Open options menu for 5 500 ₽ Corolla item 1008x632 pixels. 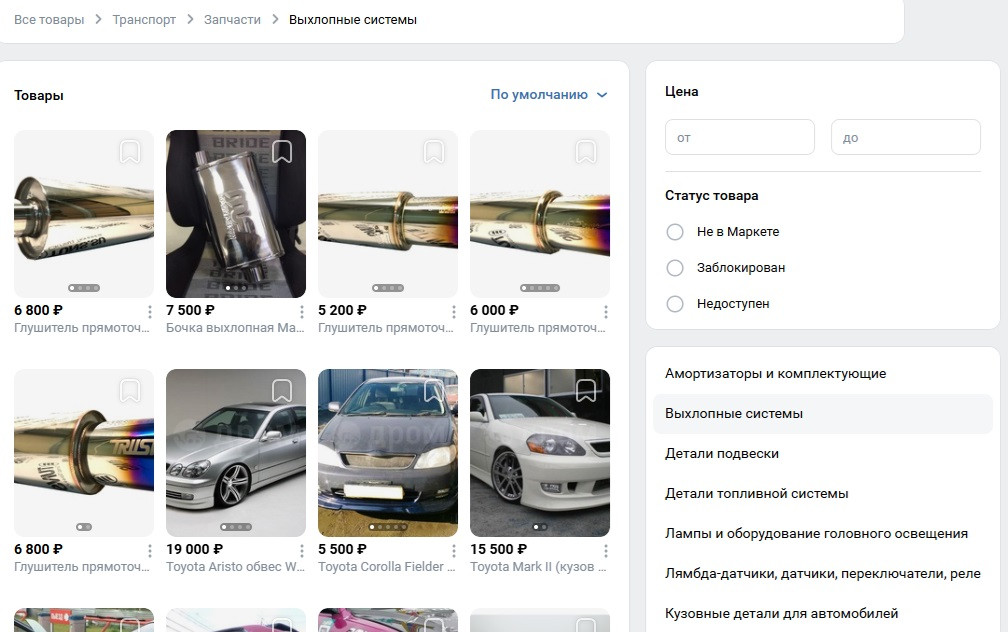pos(454,551)
